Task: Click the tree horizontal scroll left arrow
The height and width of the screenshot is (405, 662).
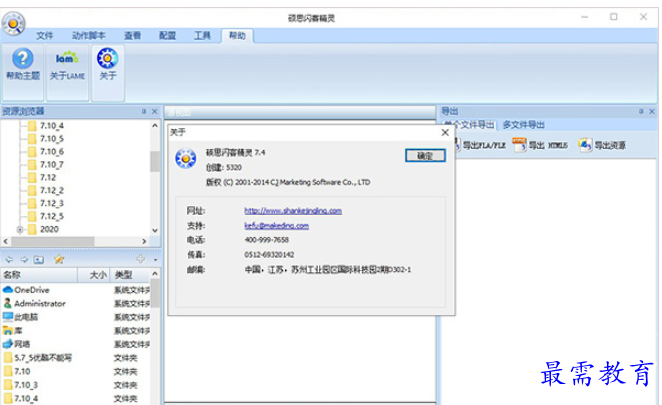Action: pyautogui.click(x=5, y=241)
